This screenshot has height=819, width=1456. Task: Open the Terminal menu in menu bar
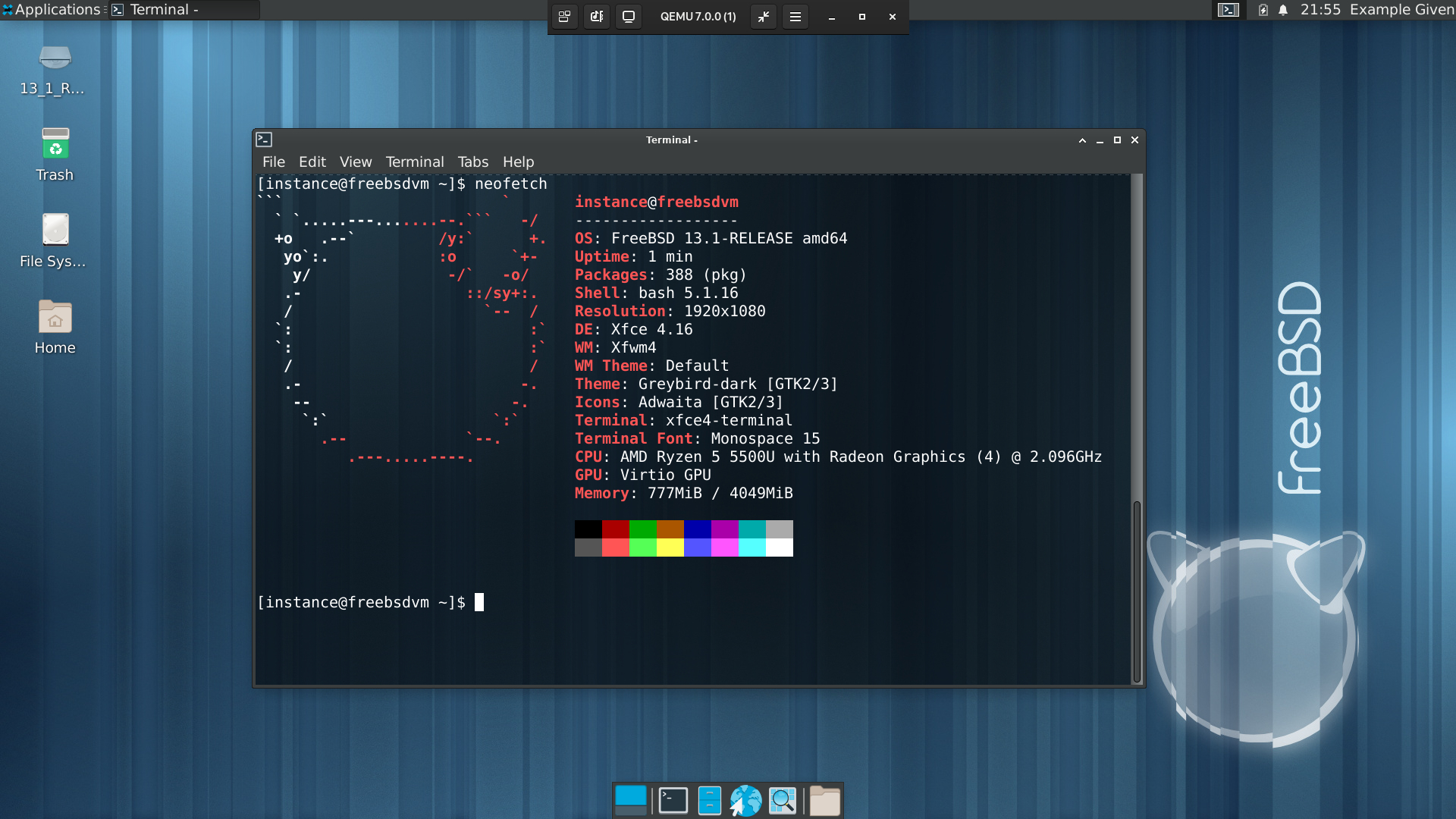tap(415, 162)
